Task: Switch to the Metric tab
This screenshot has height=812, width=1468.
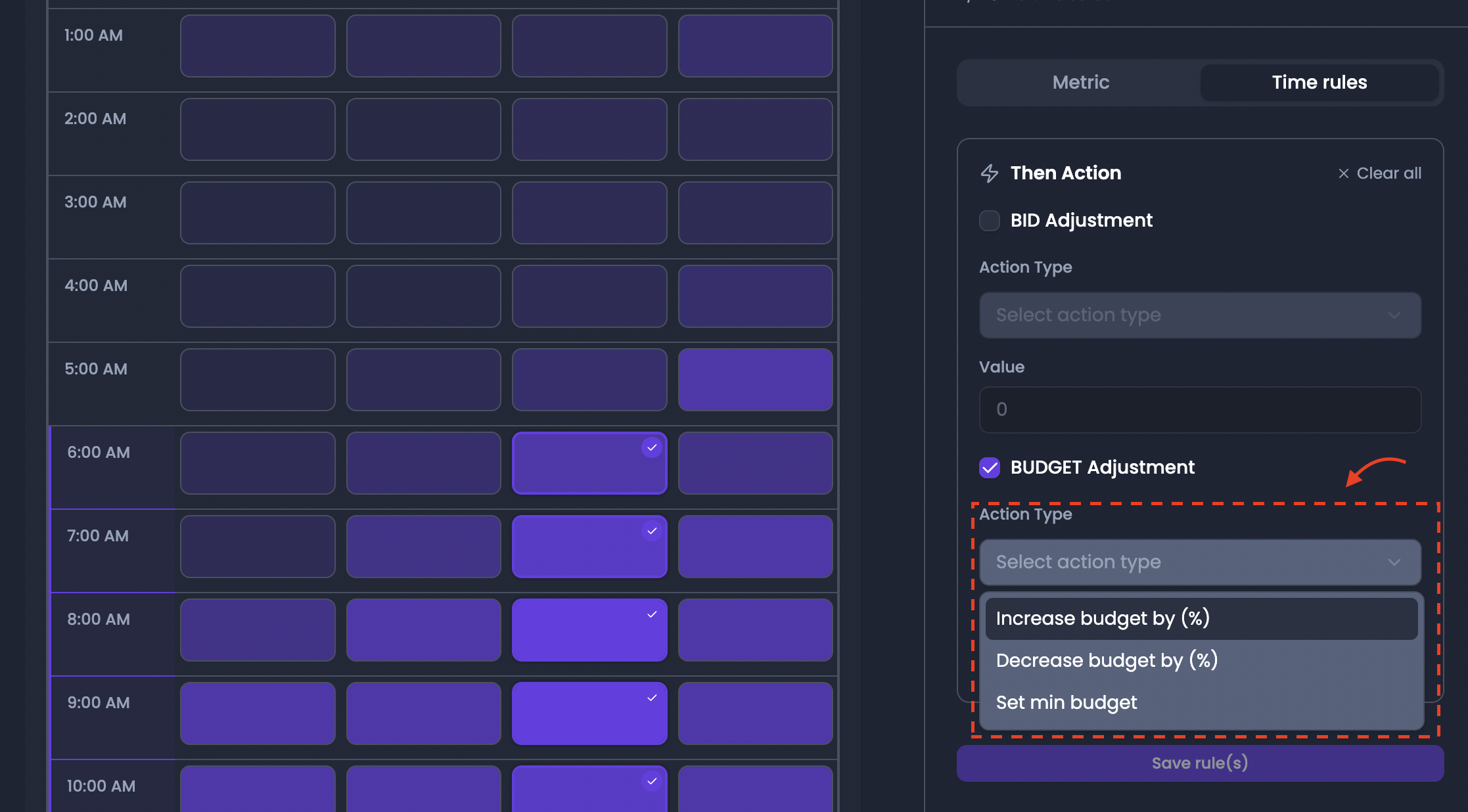Action: 1080,83
